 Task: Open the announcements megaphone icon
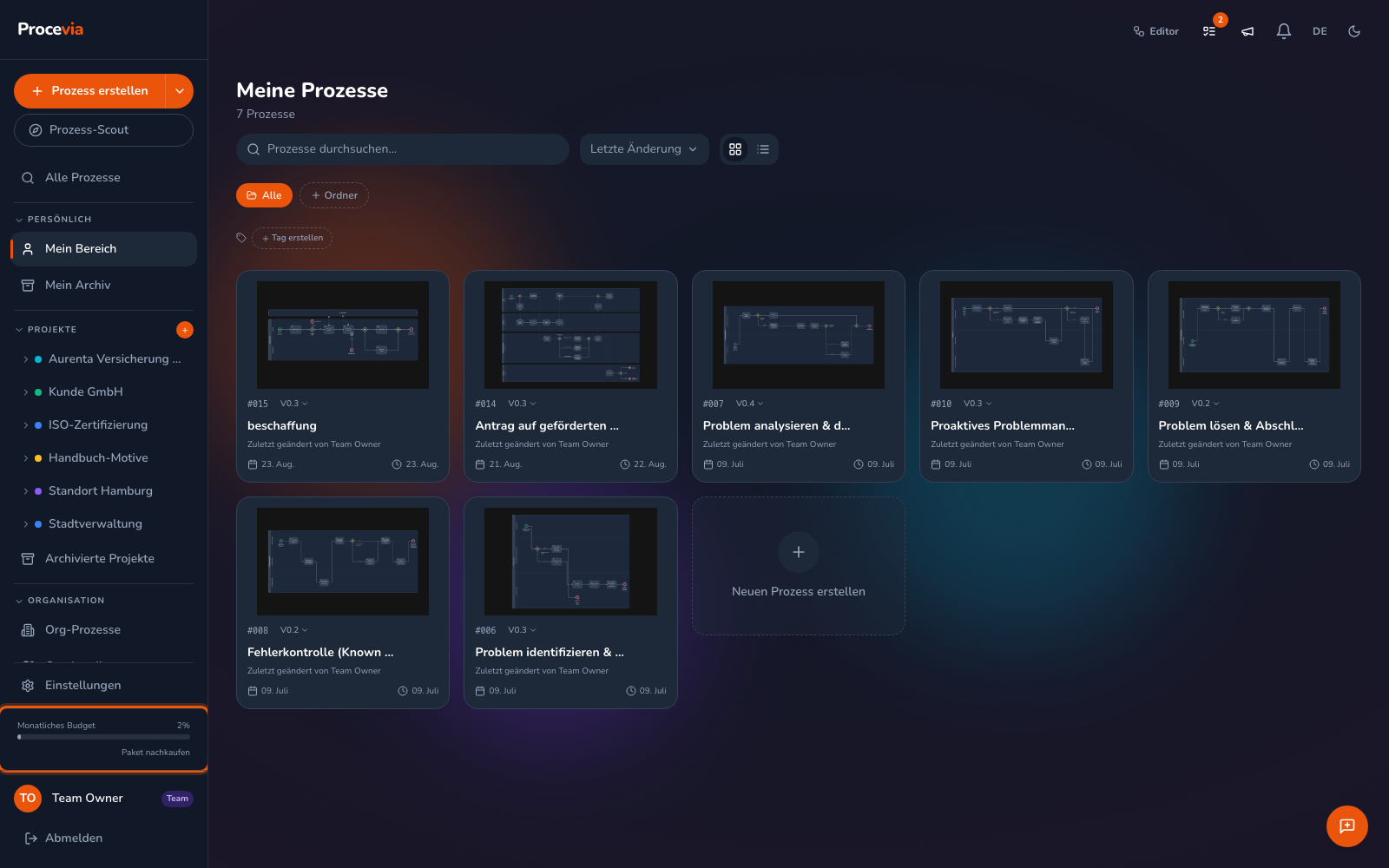point(1247,31)
